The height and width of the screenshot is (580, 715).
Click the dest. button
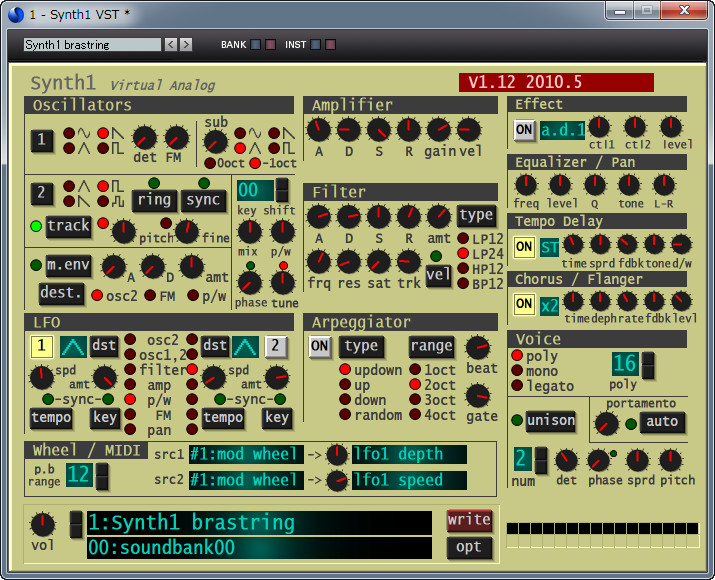click(62, 293)
